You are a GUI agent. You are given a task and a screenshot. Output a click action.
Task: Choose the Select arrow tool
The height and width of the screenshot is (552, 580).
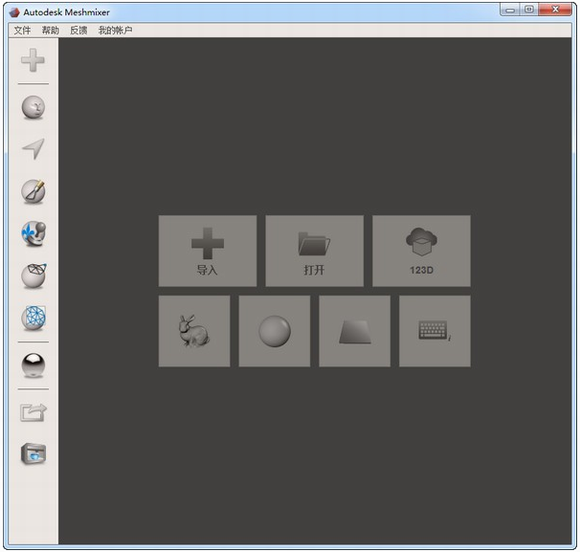click(x=34, y=149)
